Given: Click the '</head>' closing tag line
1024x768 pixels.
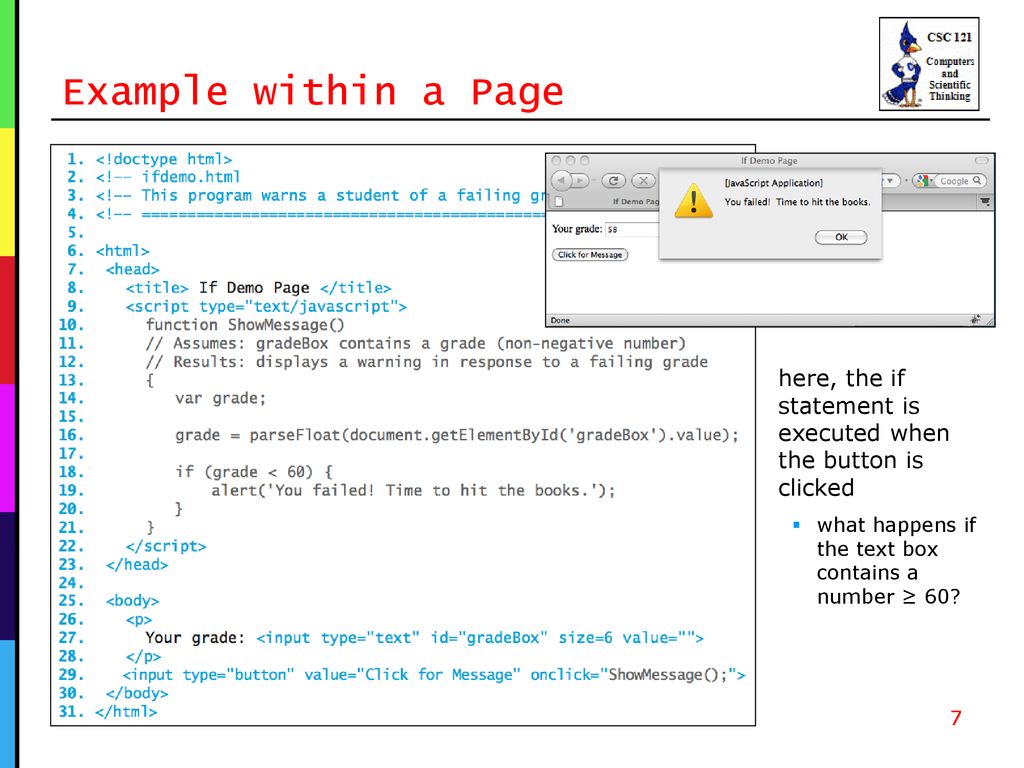Looking at the screenshot, I should 137,564.
